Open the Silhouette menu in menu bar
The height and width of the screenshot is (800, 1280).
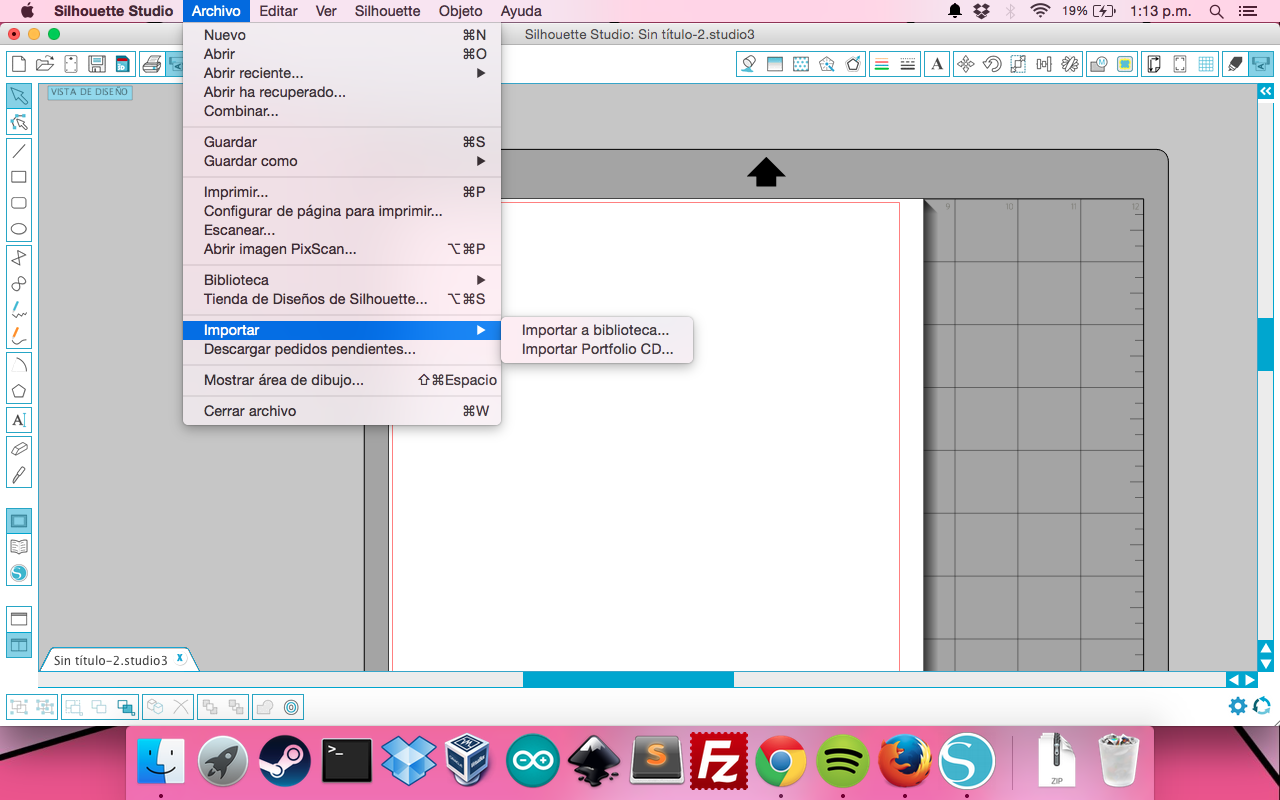click(x=387, y=11)
